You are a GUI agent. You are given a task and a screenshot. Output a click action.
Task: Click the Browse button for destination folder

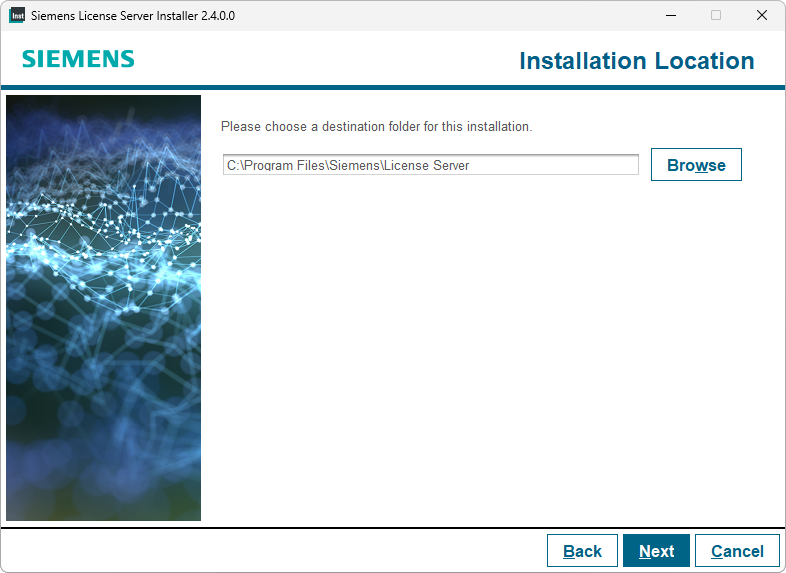pyautogui.click(x=696, y=164)
